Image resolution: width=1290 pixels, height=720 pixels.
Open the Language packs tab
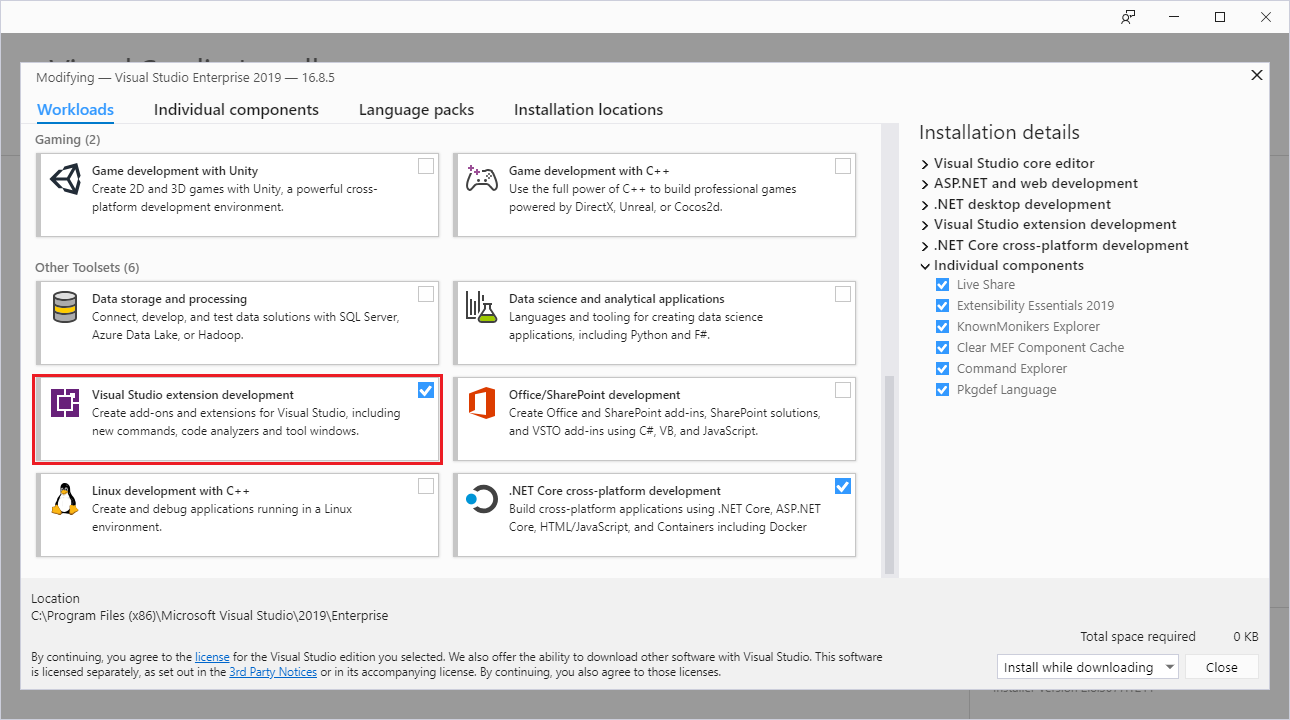click(416, 110)
